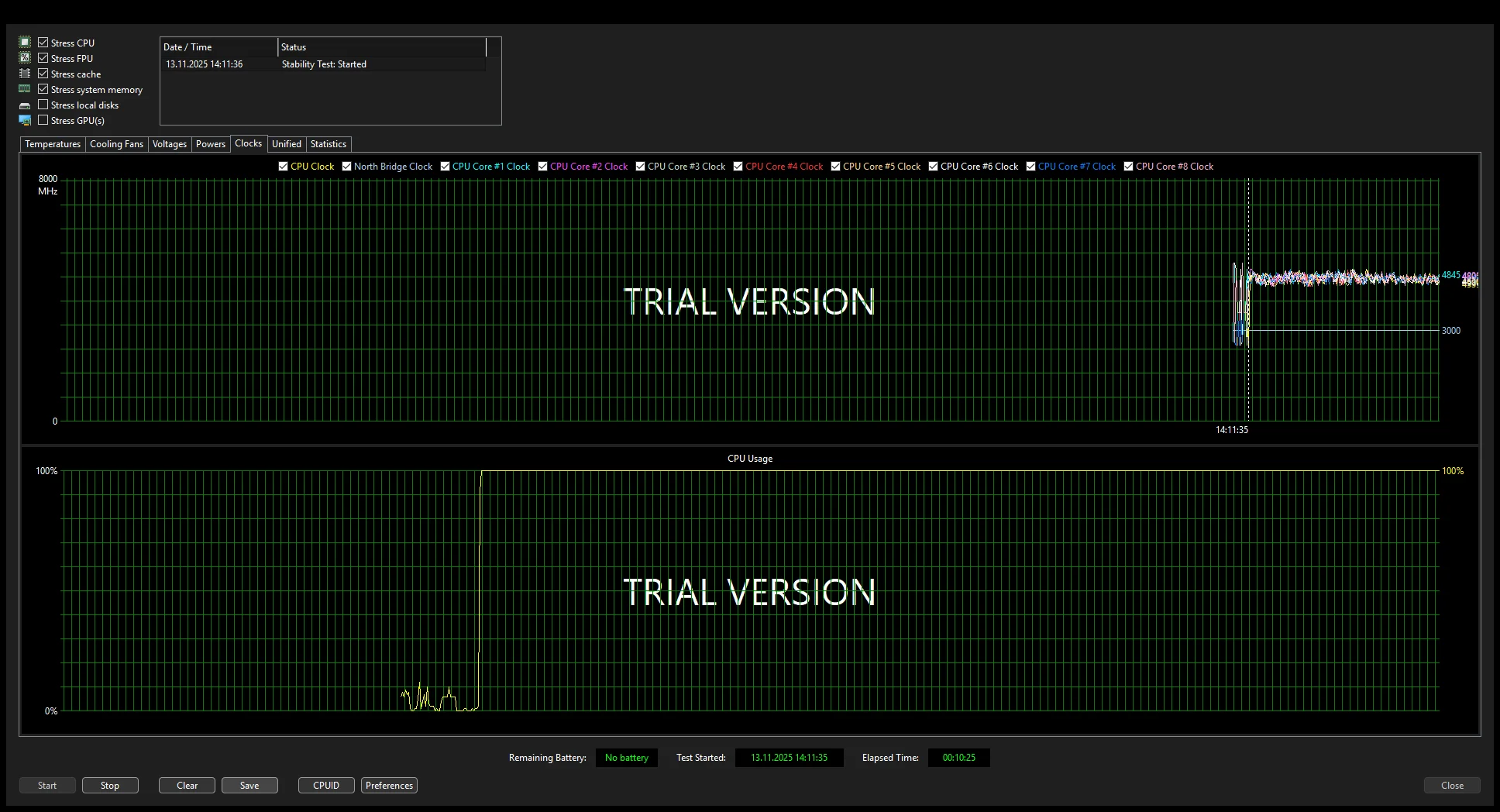Switch to the Unified tab
Viewport: 1500px width, 812px height.
(287, 144)
